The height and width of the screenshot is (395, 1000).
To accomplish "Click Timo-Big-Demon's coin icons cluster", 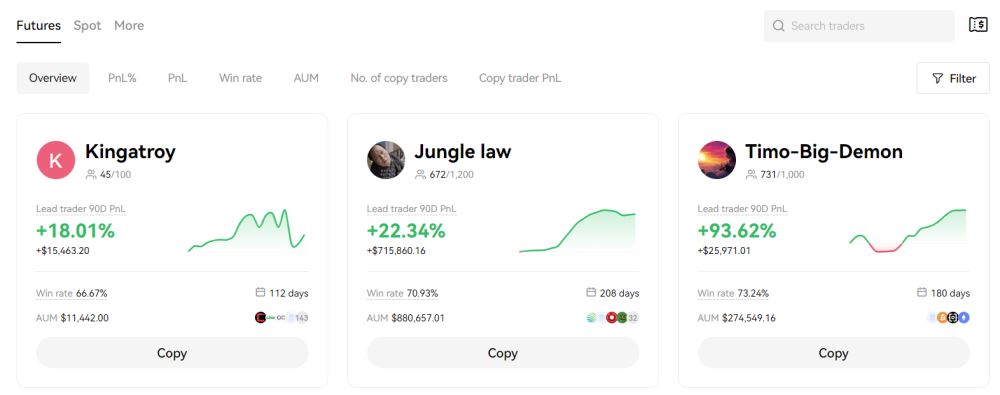I will (949, 318).
